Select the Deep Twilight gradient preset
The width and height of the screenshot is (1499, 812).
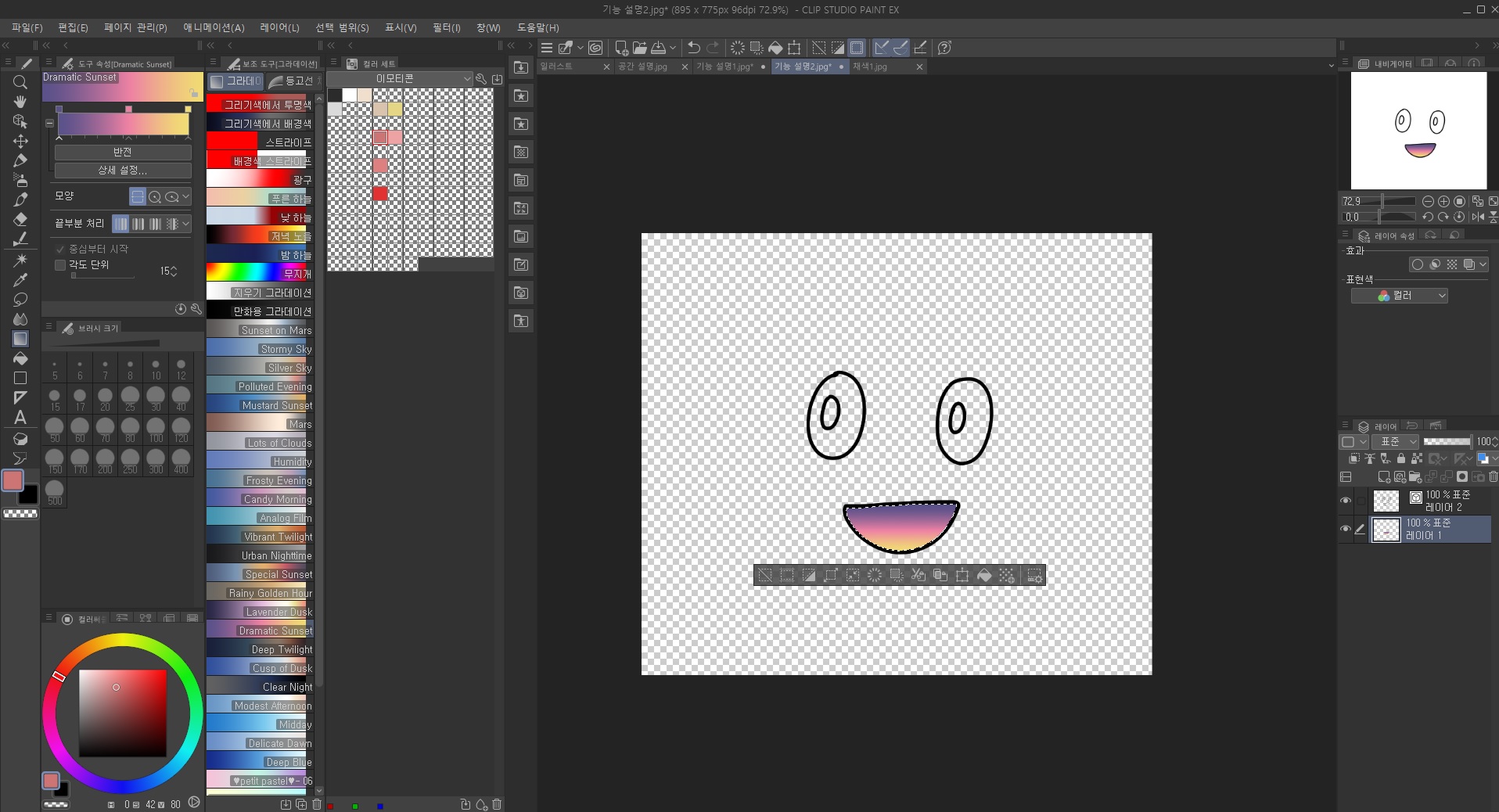coord(260,649)
